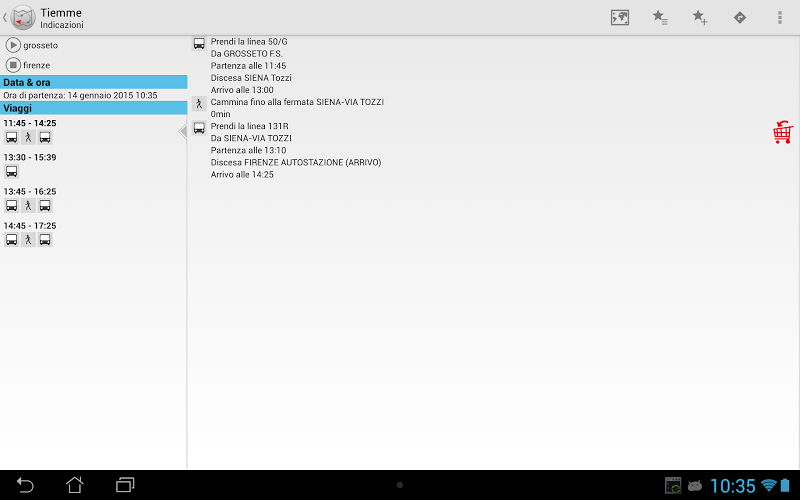This screenshot has height=500, width=800.
Task: Tap the red shopping cart icon
Action: point(783,132)
